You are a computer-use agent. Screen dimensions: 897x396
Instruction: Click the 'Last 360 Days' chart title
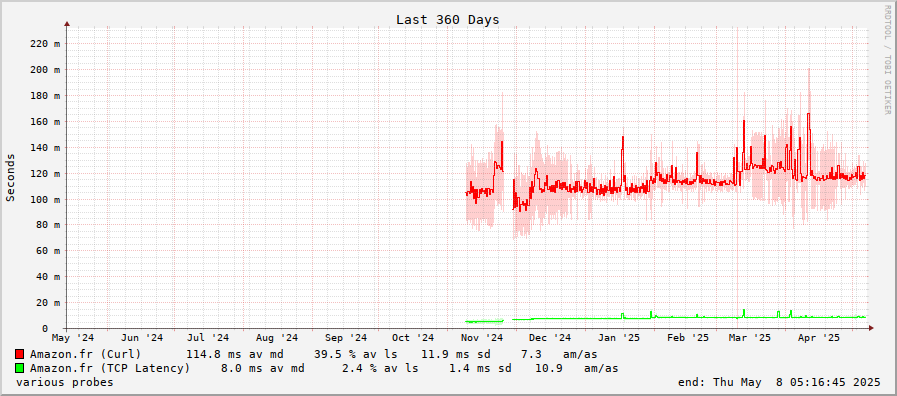[x=447, y=19]
